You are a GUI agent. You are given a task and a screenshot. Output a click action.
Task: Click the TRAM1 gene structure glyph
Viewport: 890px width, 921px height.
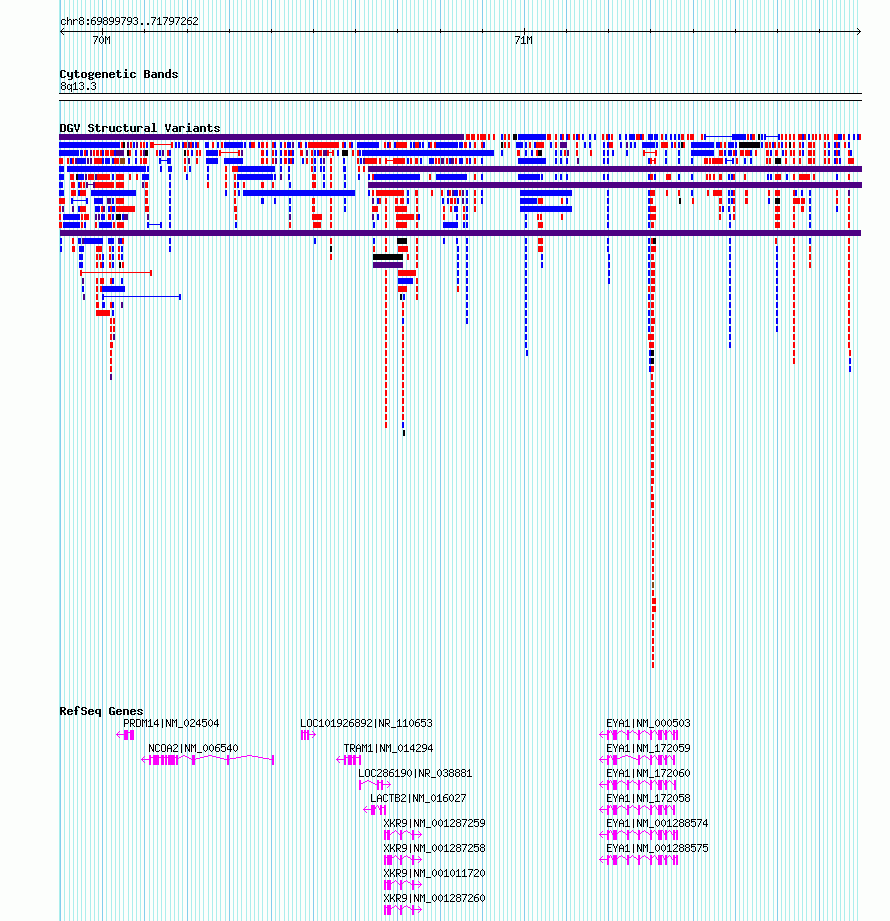pyautogui.click(x=348, y=760)
